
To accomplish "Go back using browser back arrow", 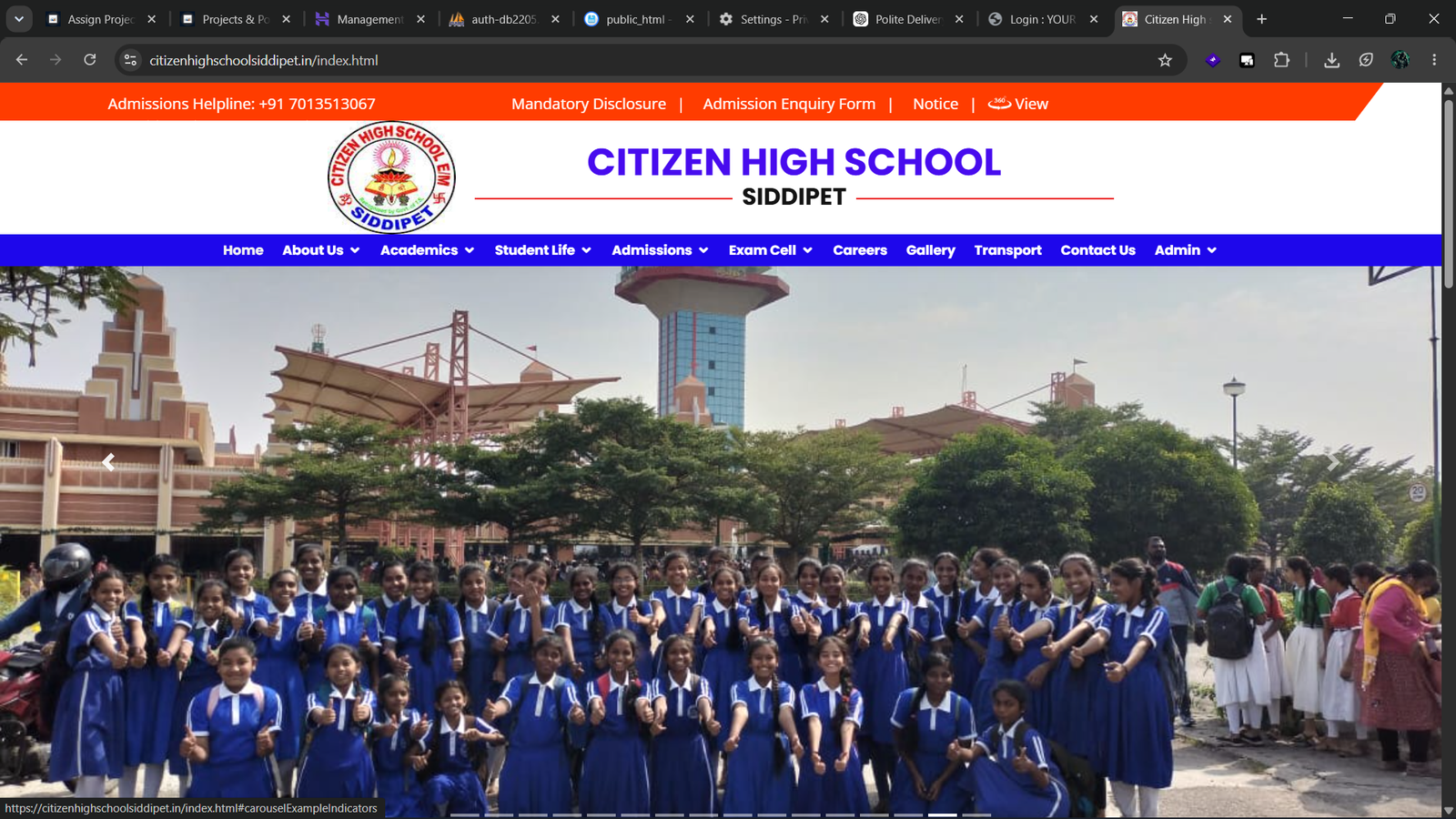I will coord(22,60).
